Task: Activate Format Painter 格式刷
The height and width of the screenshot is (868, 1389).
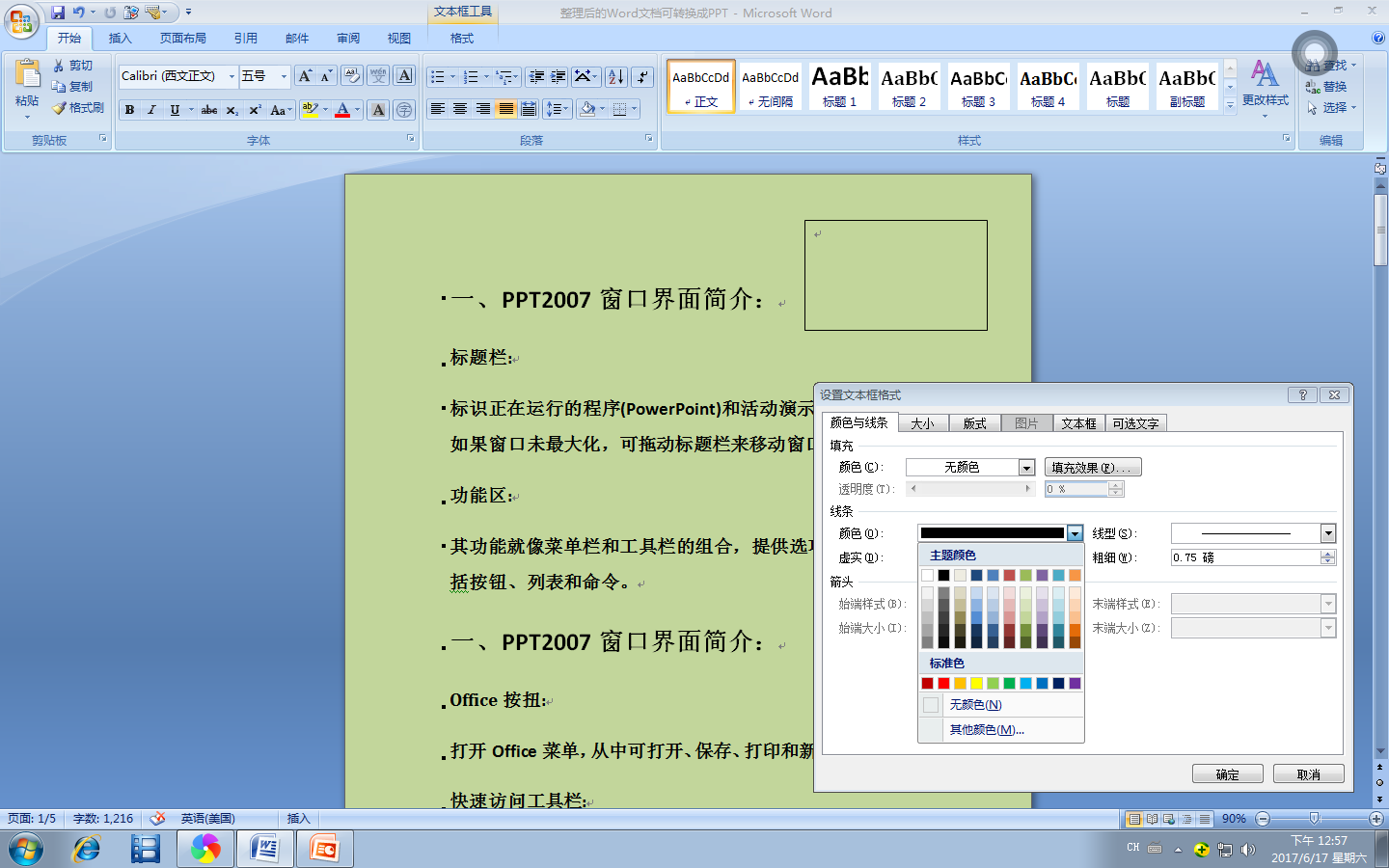Action: tap(78, 108)
